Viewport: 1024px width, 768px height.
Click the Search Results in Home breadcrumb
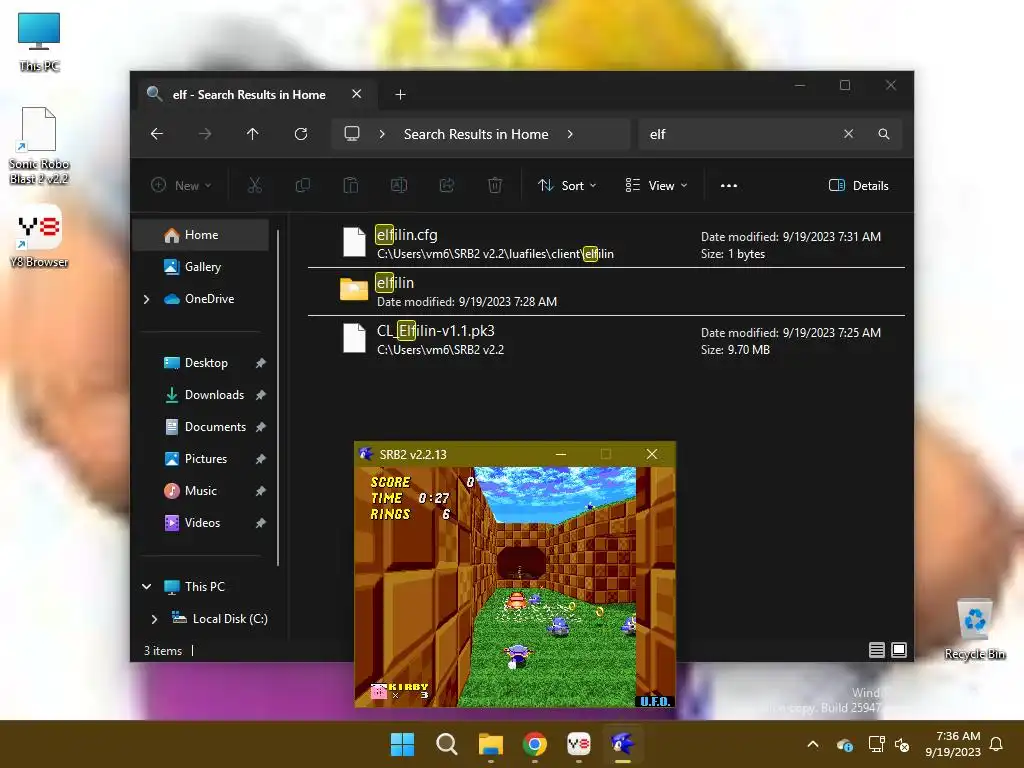tap(476, 134)
